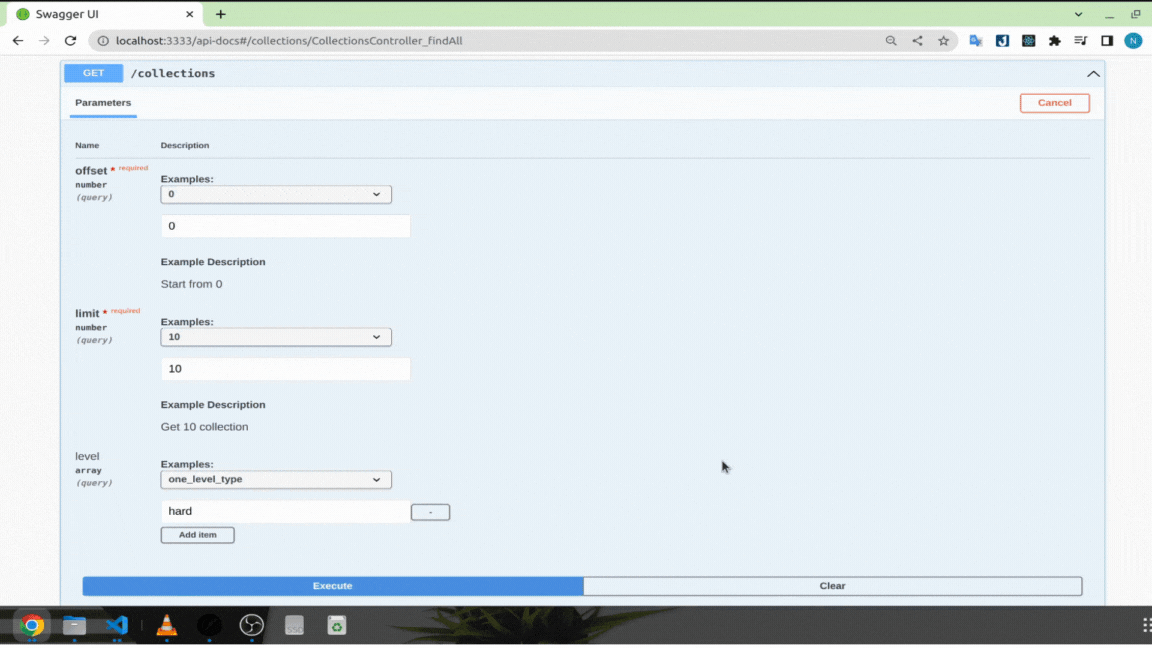Viewport: 1152px width, 648px height.
Task: Open the N profile avatar icon
Action: coord(1133,40)
